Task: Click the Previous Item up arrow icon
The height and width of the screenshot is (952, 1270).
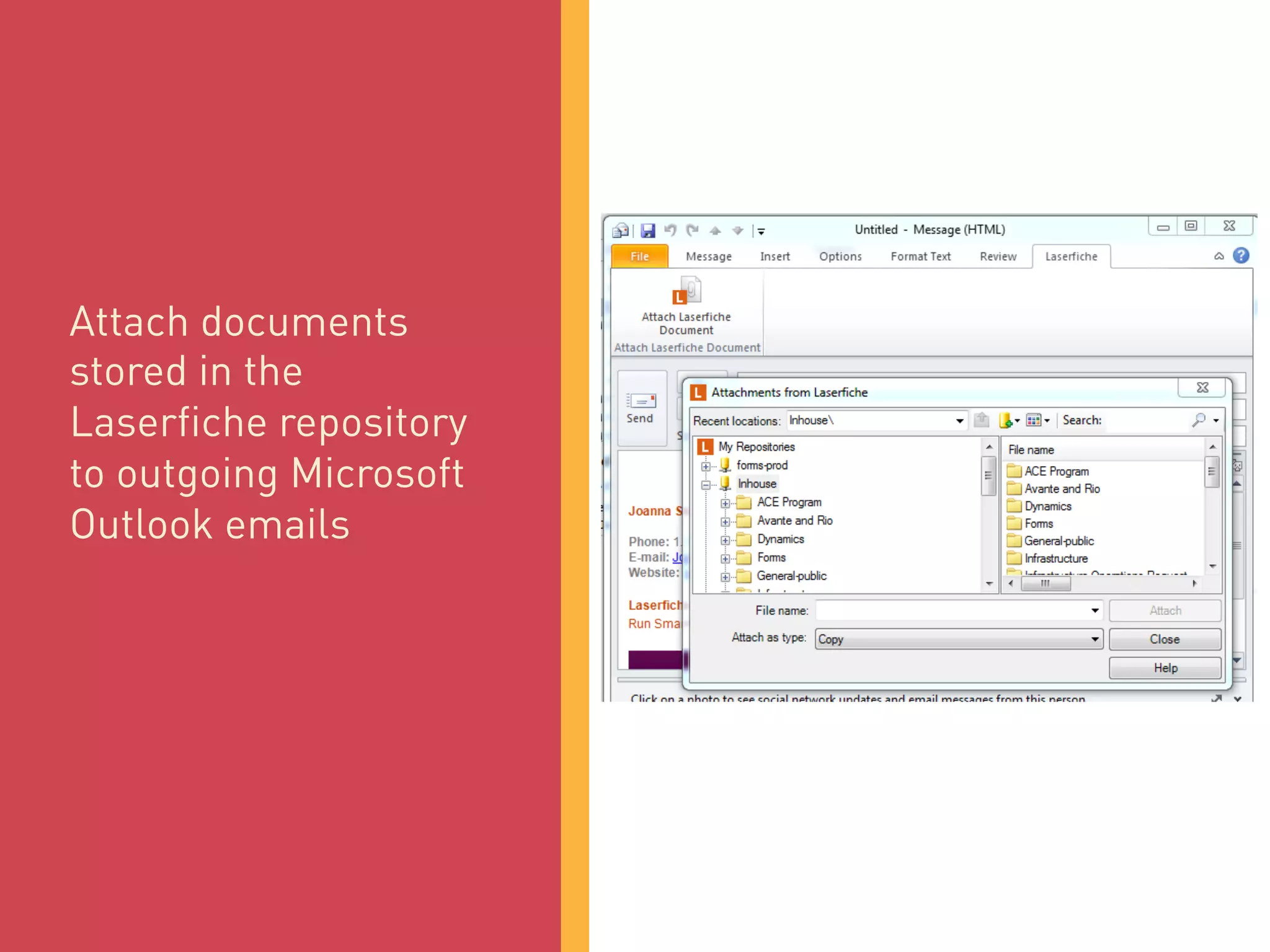Action: [715, 231]
